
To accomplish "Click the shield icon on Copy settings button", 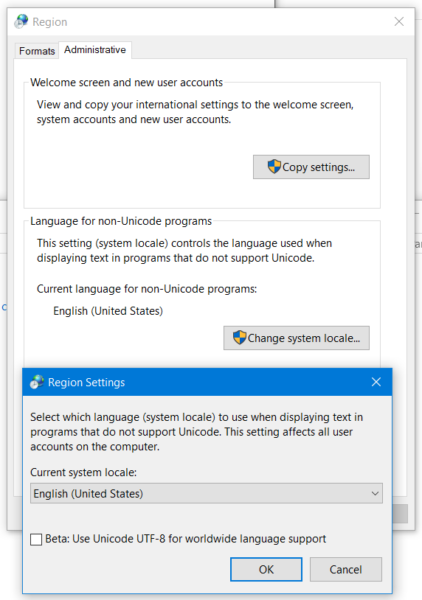I will coord(274,167).
